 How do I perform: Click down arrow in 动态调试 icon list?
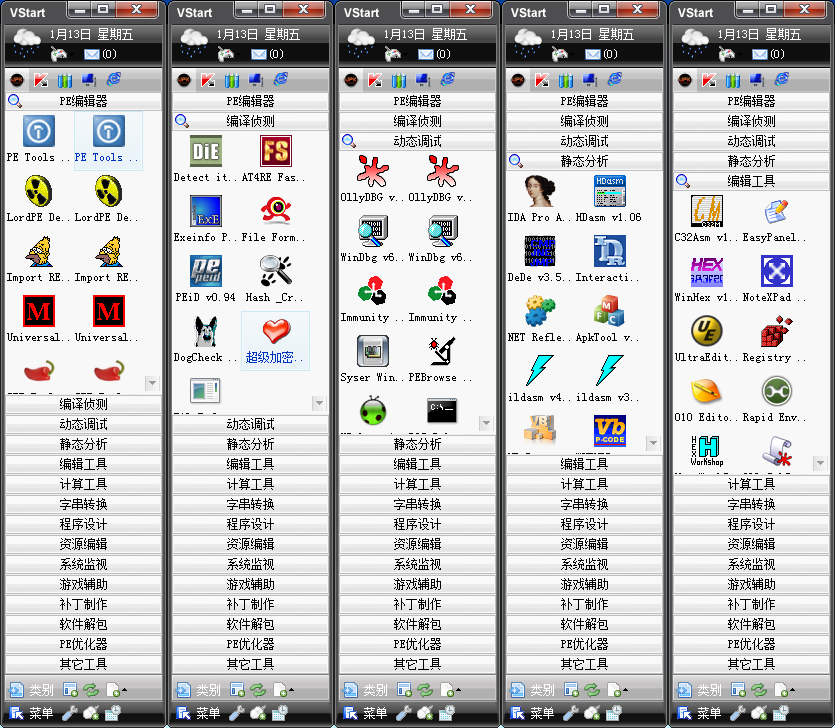pyautogui.click(x=486, y=423)
